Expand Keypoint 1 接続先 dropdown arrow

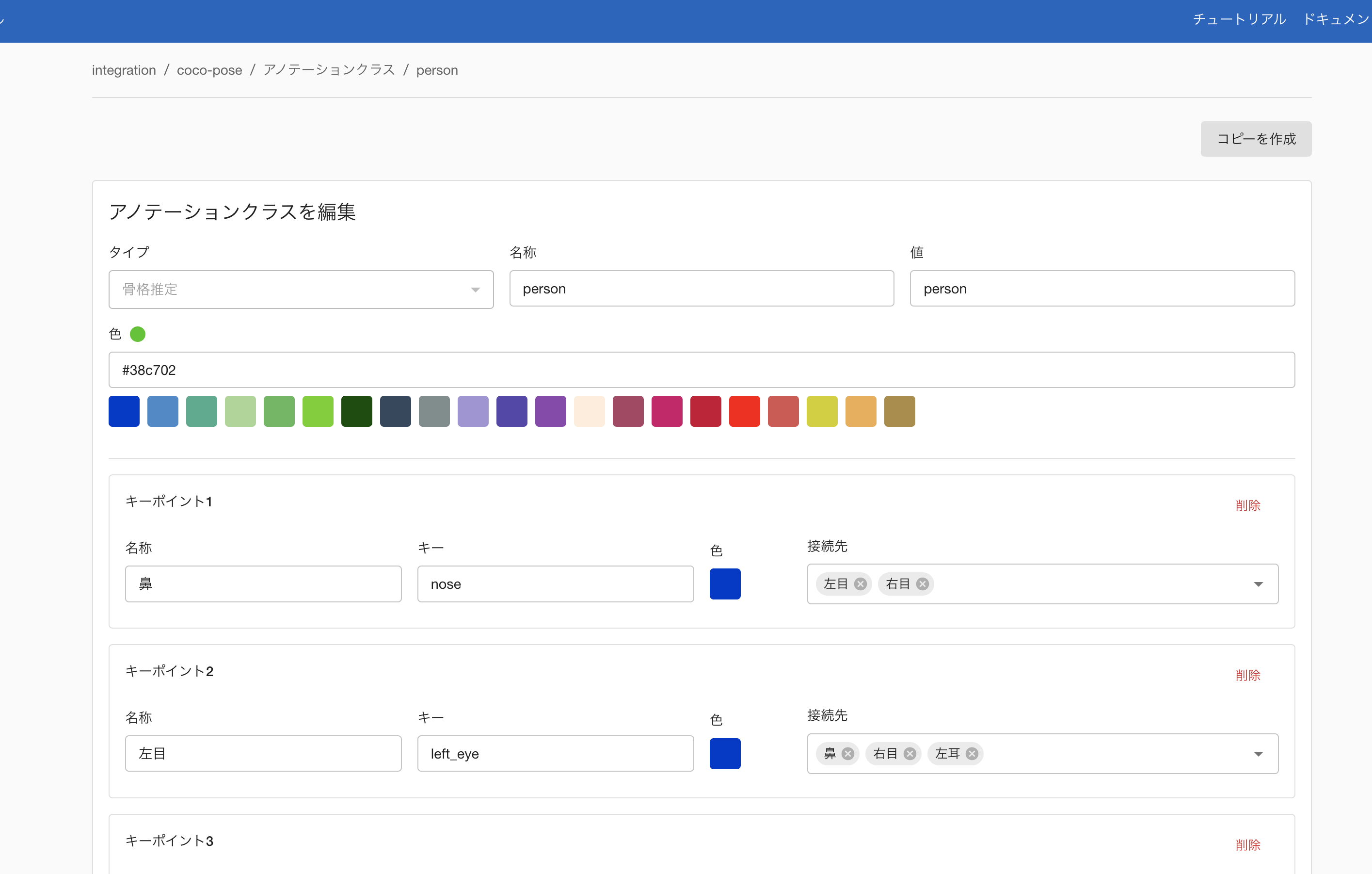click(1258, 584)
